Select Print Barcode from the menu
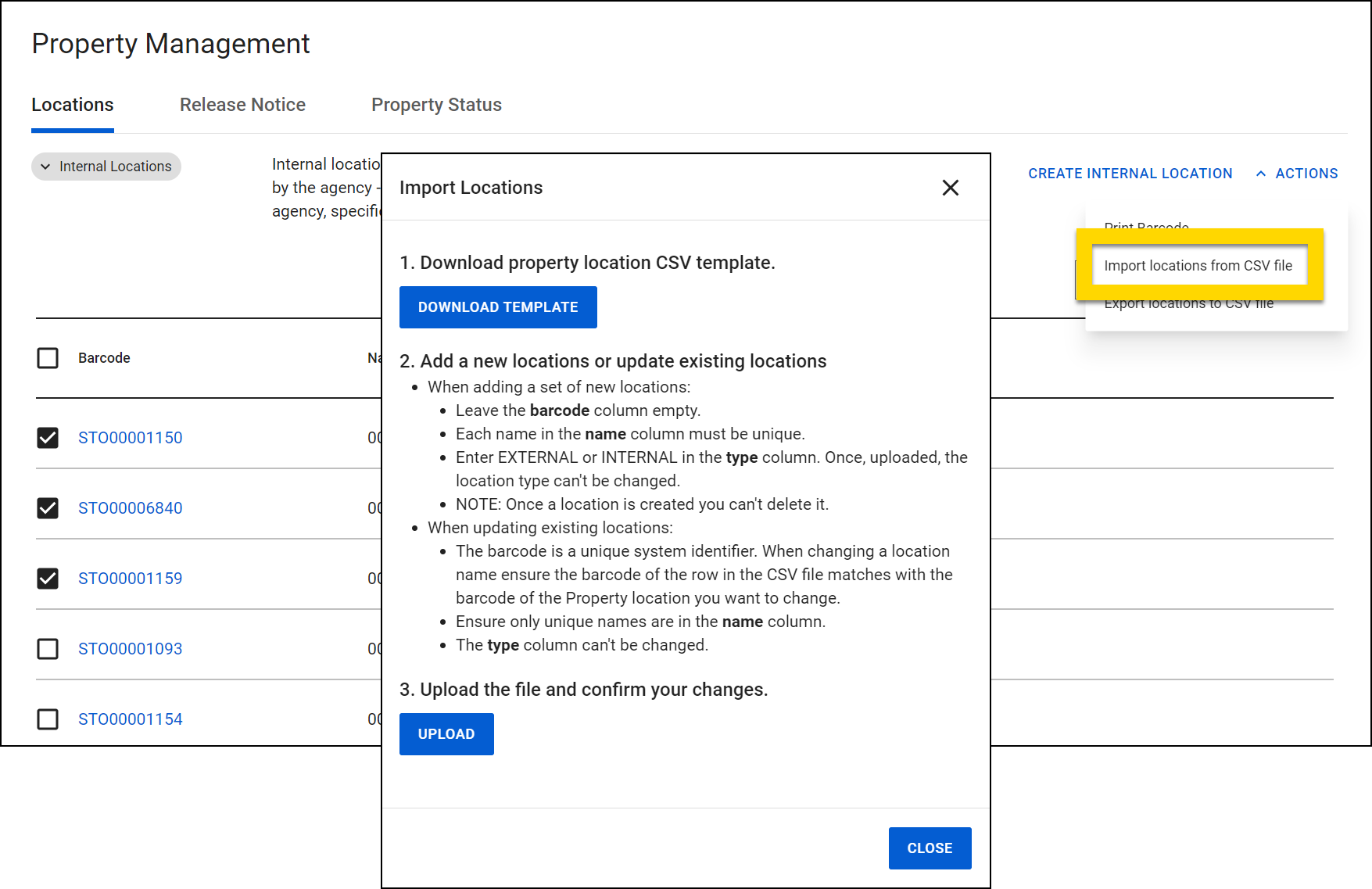This screenshot has height=889, width=1372. tap(1146, 228)
